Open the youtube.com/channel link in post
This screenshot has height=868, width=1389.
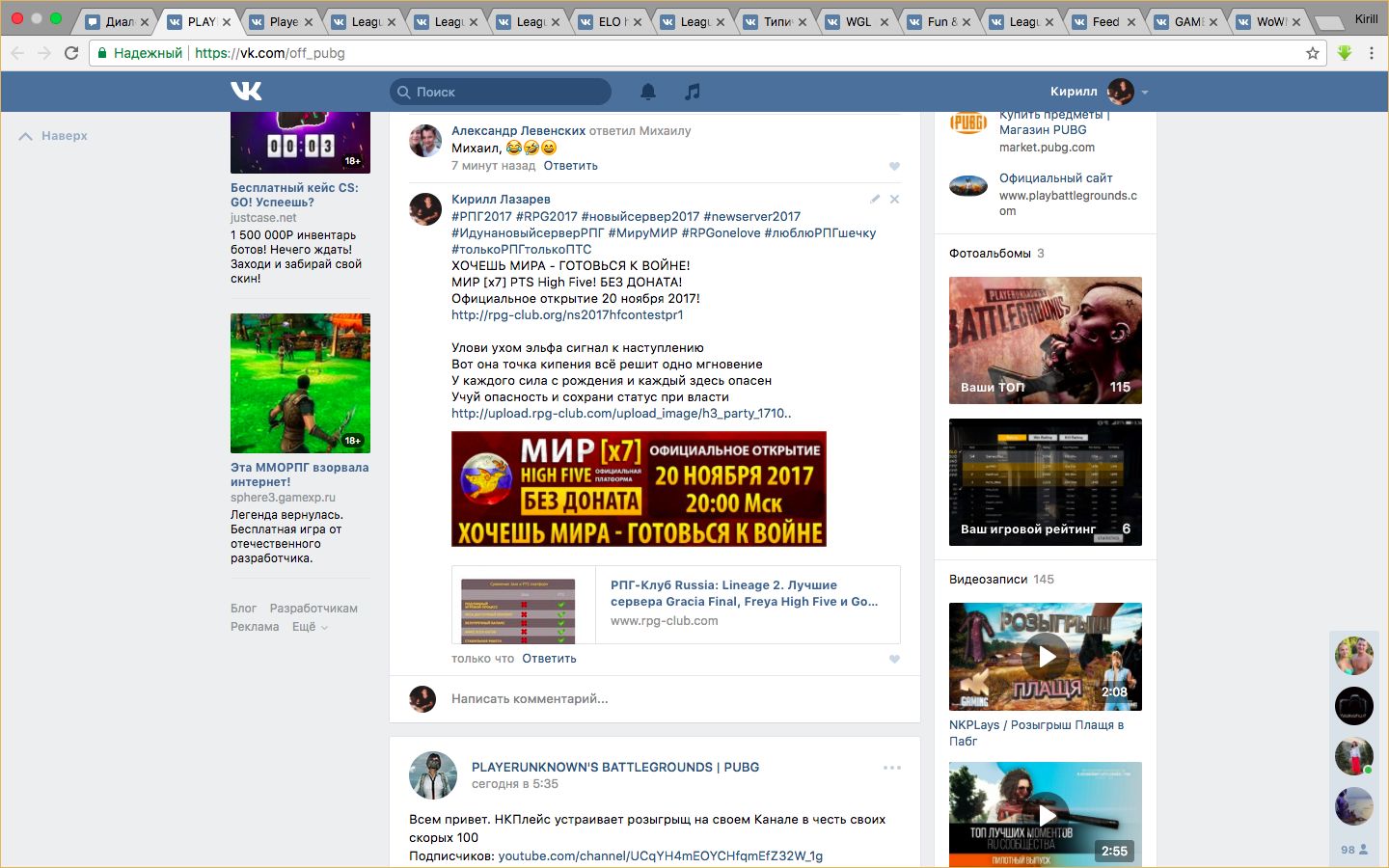click(x=660, y=855)
